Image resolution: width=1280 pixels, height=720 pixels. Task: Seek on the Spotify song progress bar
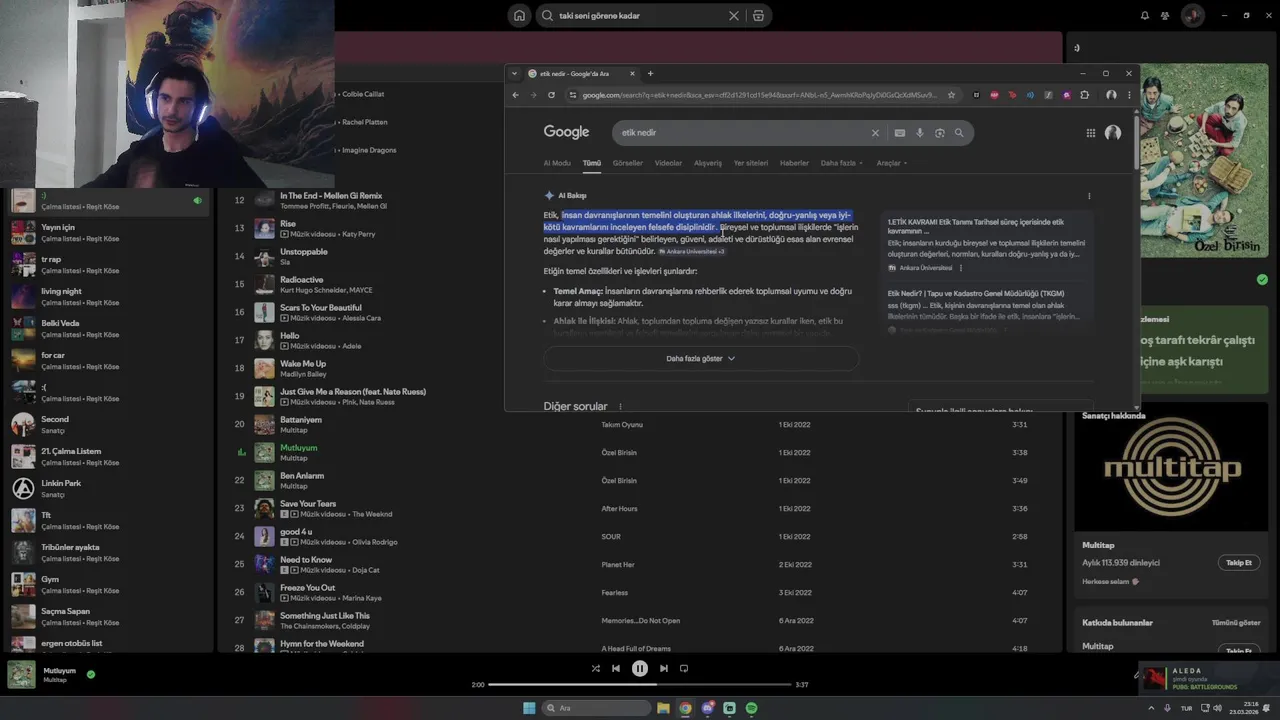(639, 685)
